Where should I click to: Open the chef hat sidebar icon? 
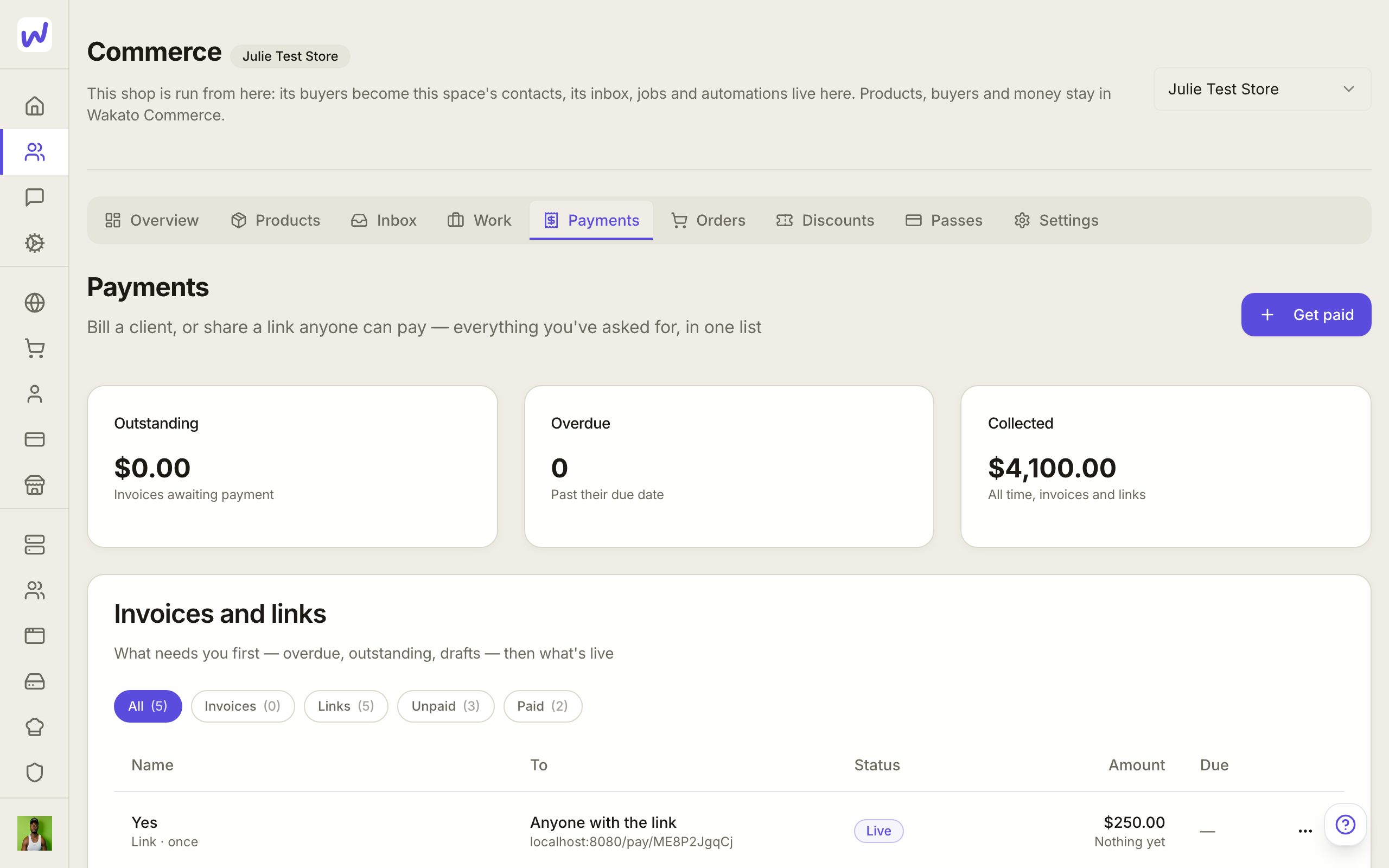tap(34, 727)
